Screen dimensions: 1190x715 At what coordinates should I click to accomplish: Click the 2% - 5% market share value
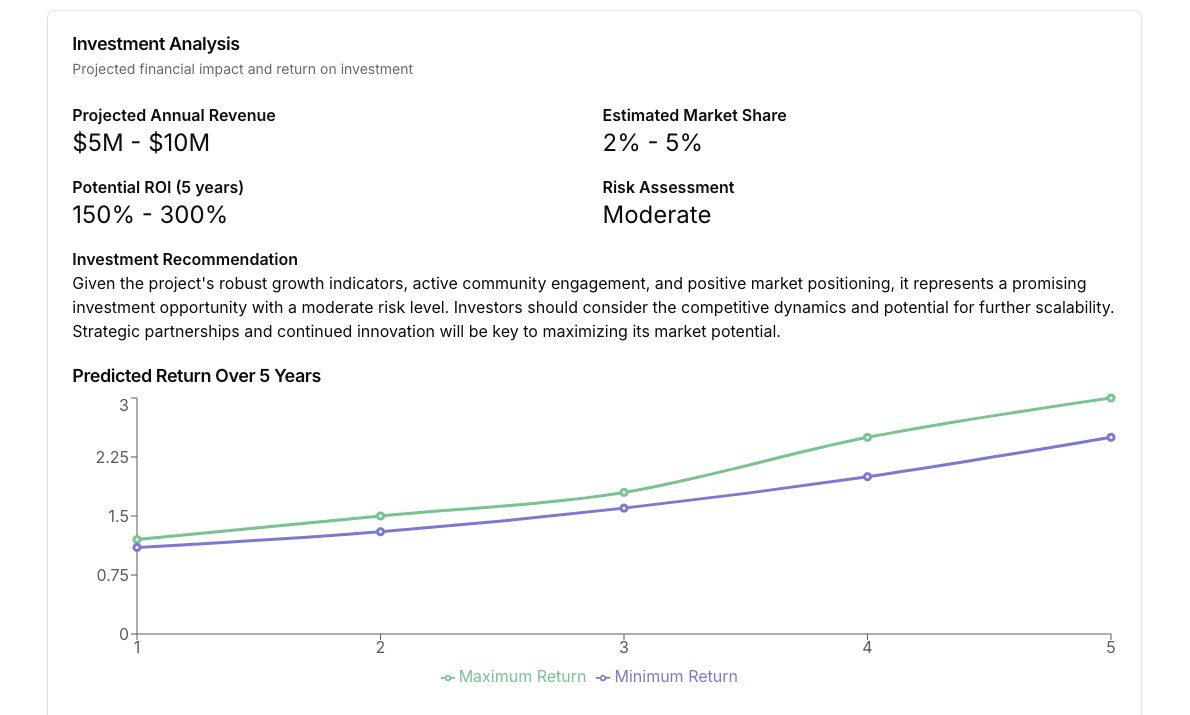(x=652, y=143)
